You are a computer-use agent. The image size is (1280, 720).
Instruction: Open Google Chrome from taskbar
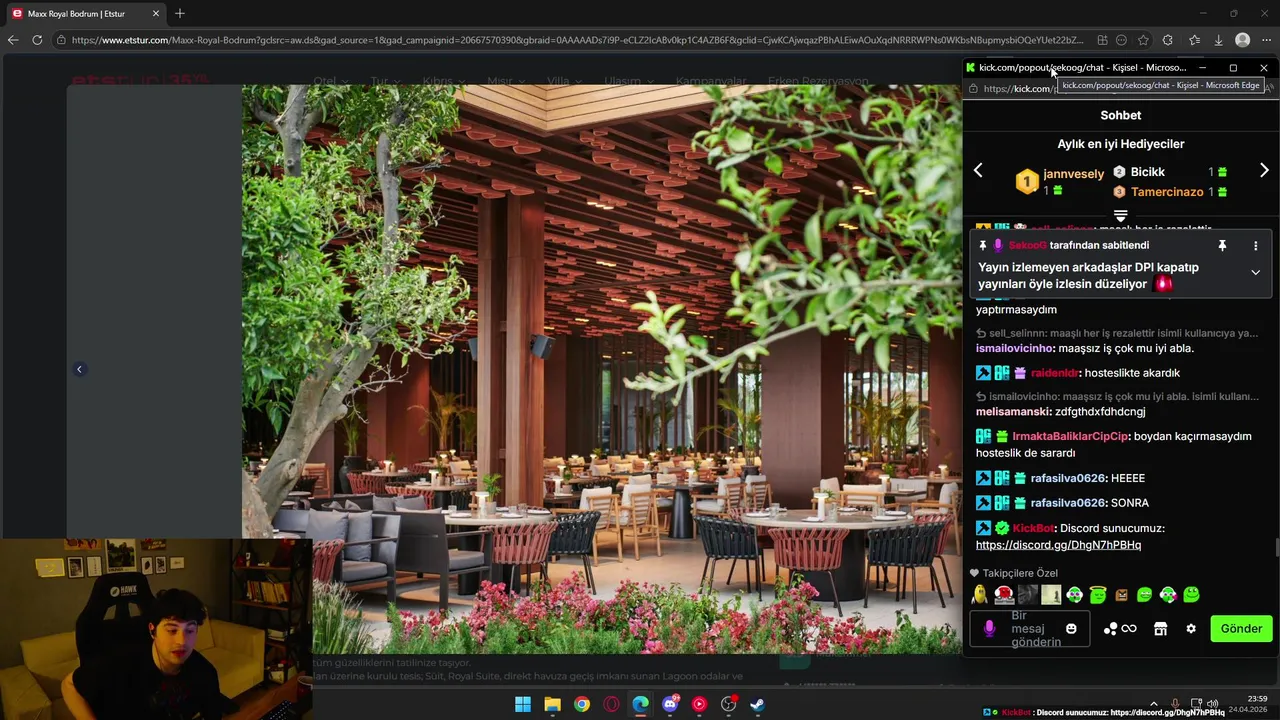coord(582,704)
